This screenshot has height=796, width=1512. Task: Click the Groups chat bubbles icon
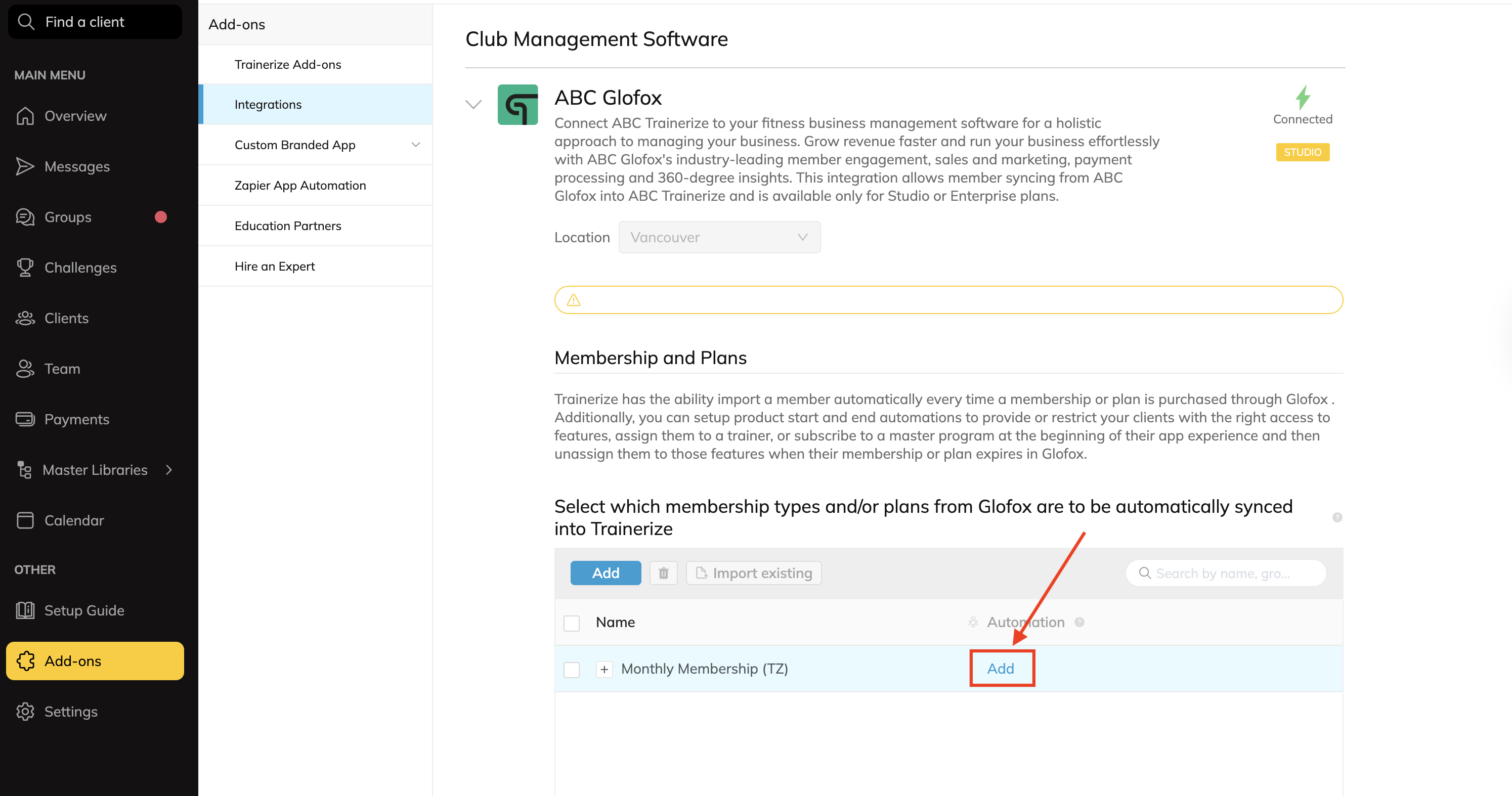pyautogui.click(x=25, y=217)
